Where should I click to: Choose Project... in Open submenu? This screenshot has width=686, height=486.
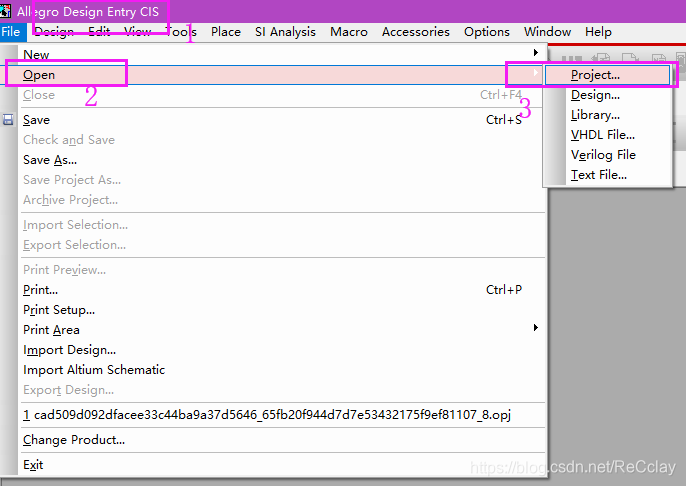coord(607,75)
